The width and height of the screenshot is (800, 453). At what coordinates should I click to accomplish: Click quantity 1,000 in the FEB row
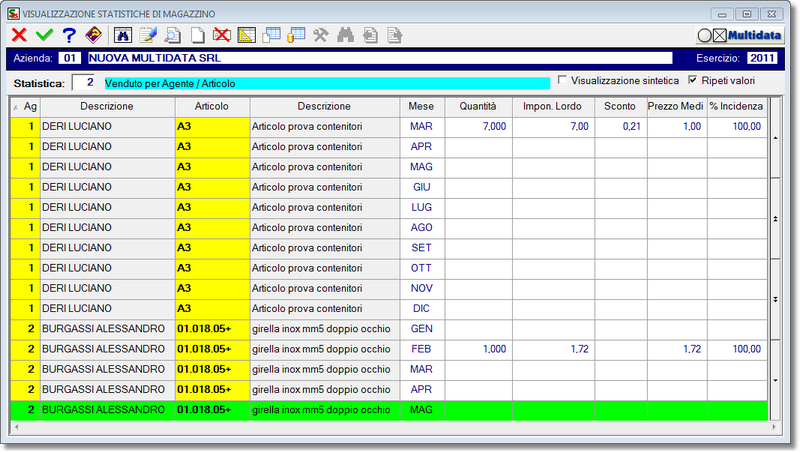494,349
